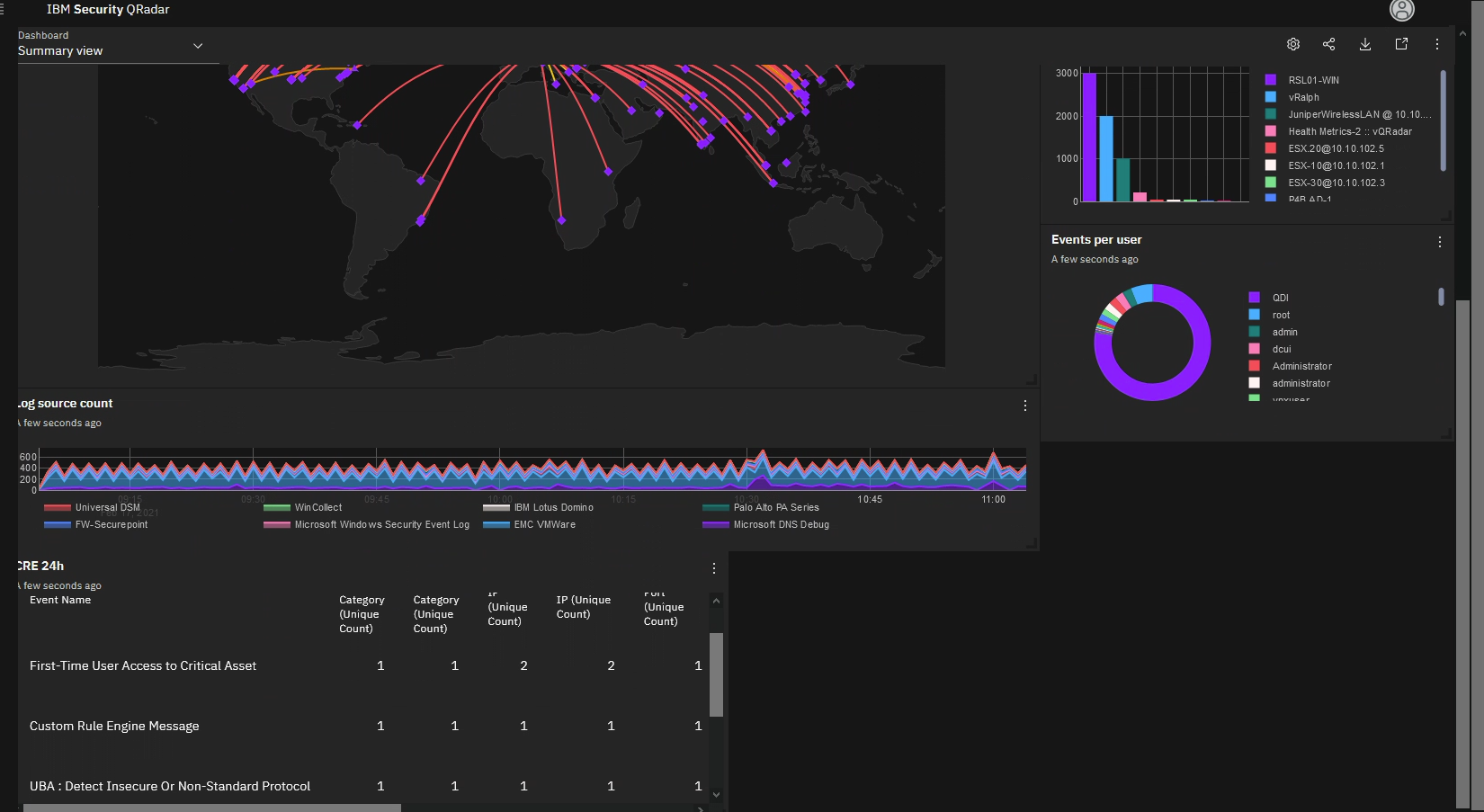Click the bar chart legend scrollbar
The width and height of the screenshot is (1484, 812).
click(x=1443, y=120)
